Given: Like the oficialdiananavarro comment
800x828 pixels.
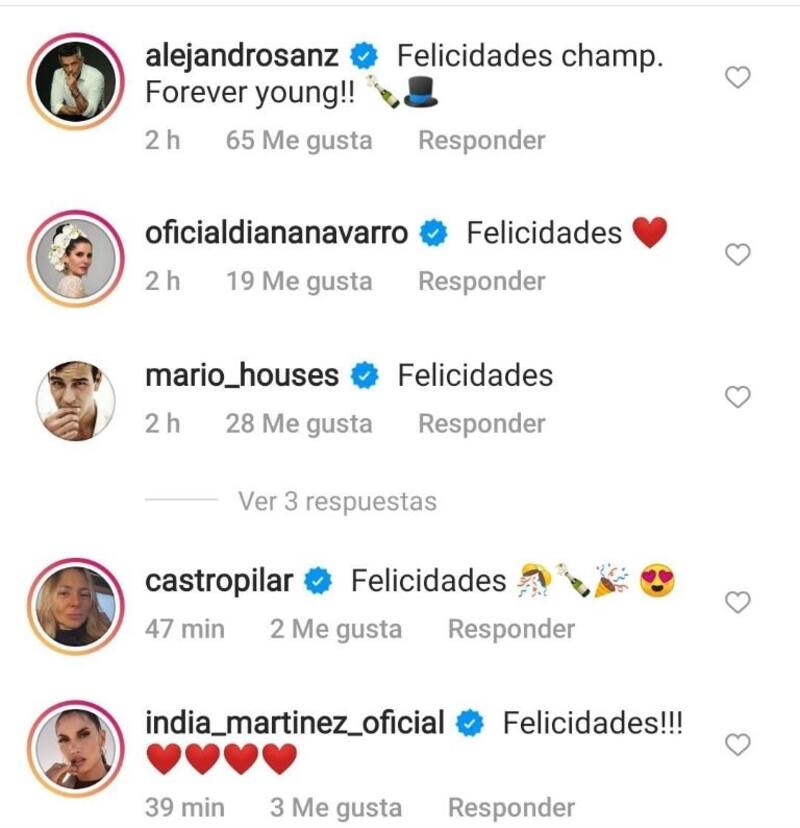Looking at the screenshot, I should pos(737,255).
